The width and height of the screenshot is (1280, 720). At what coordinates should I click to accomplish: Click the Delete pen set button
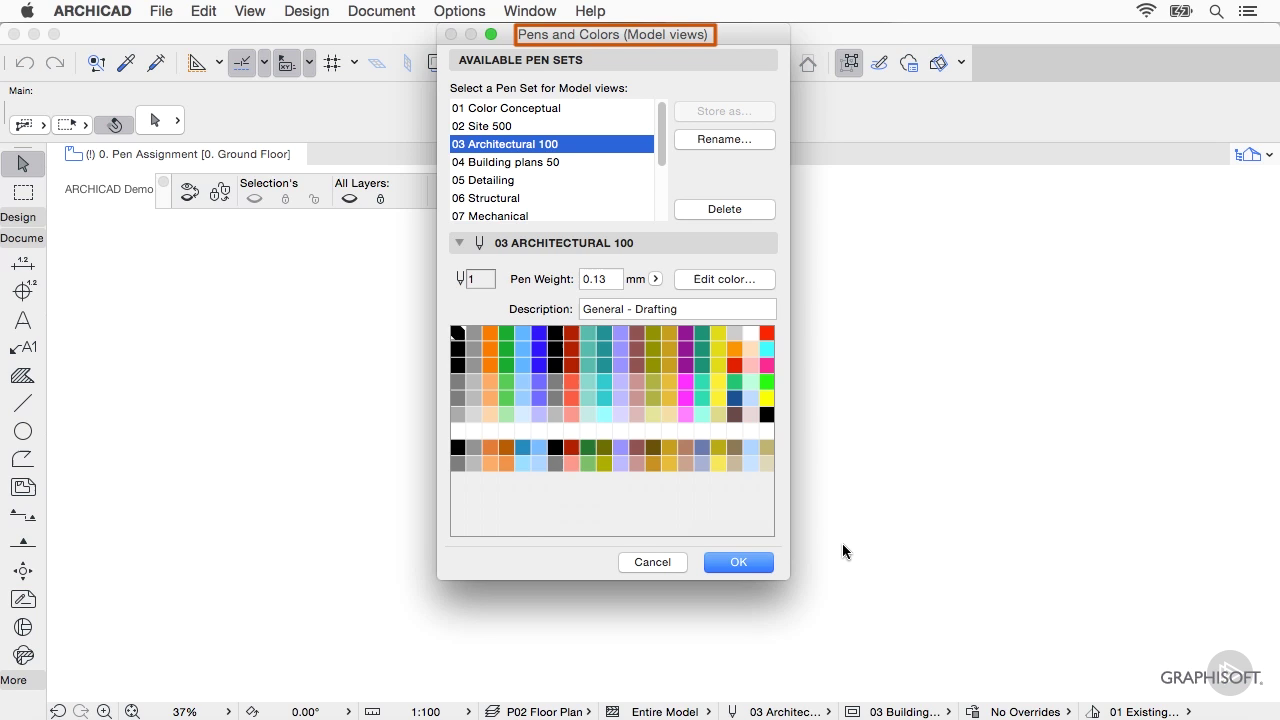[x=724, y=209]
